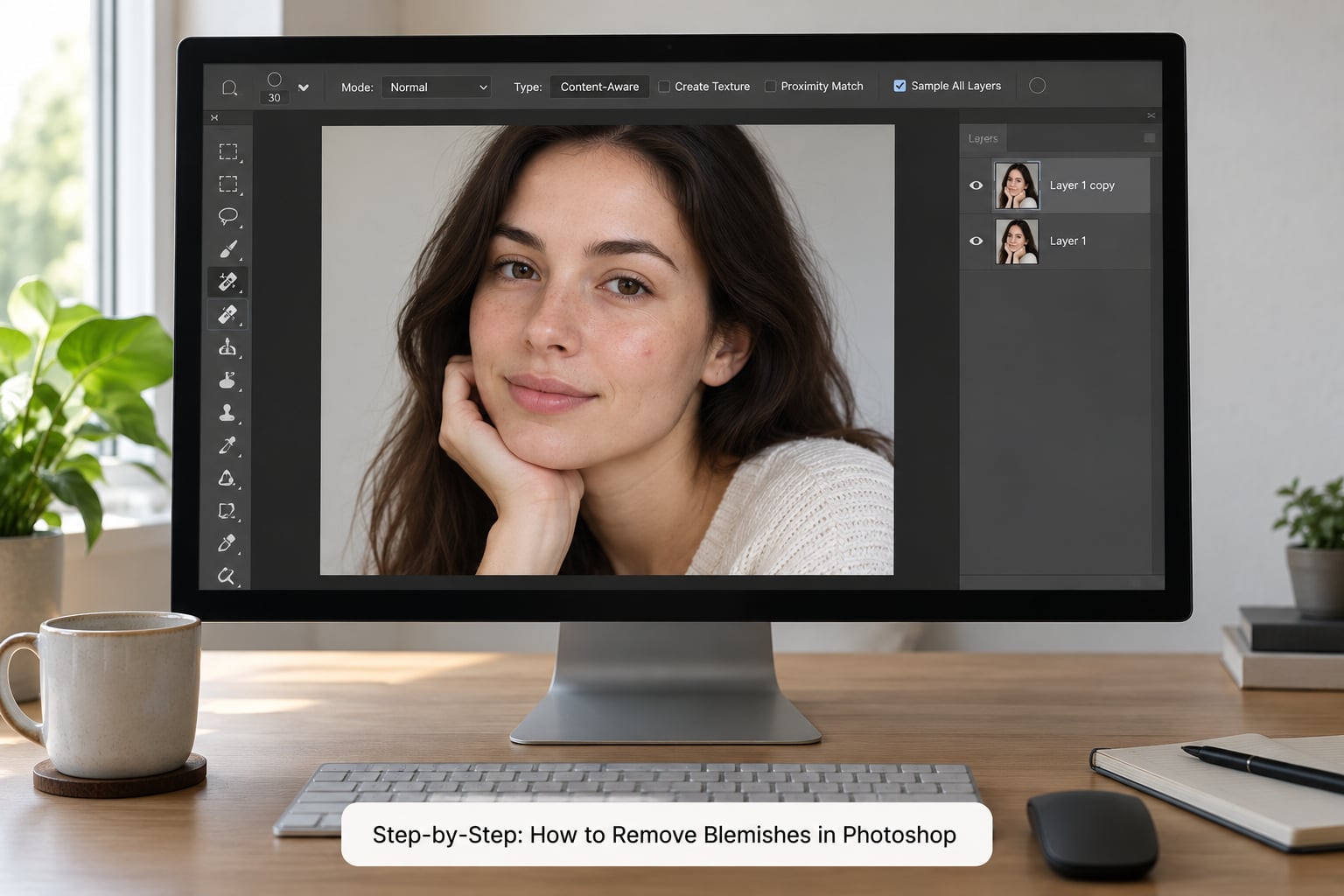1344x896 pixels.
Task: Open the tool preset icon left of brush size
Action: [229, 87]
